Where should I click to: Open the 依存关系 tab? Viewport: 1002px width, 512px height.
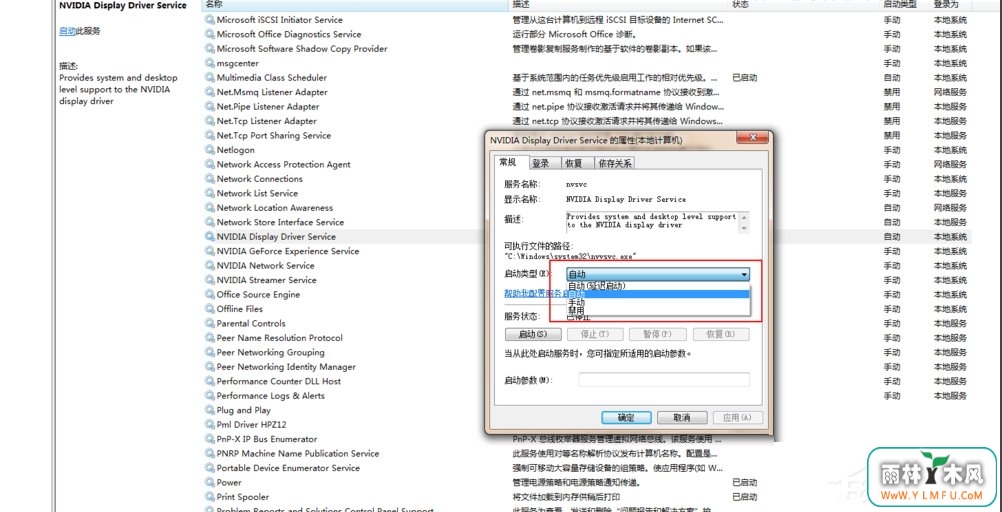(x=615, y=164)
